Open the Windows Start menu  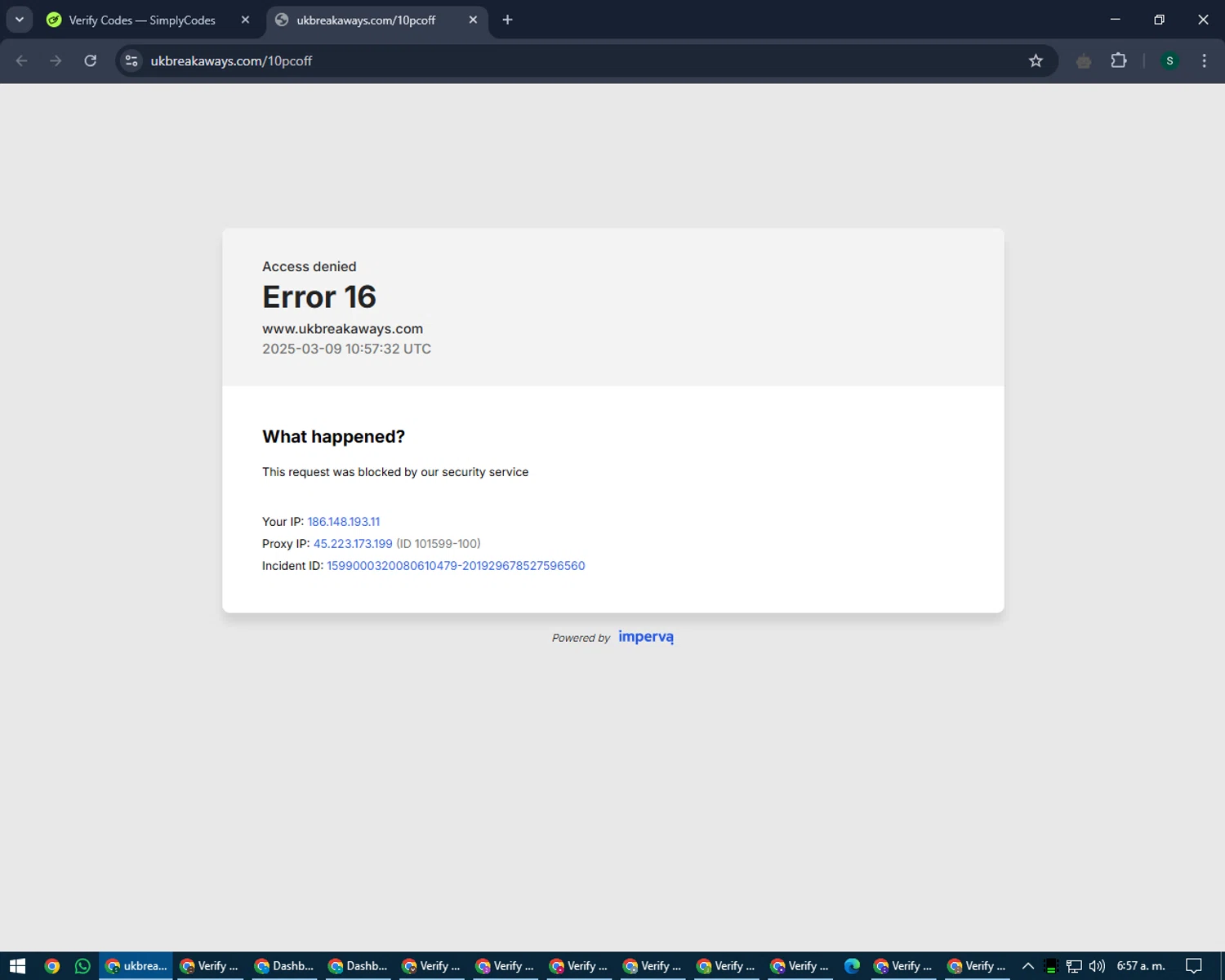coord(17,966)
